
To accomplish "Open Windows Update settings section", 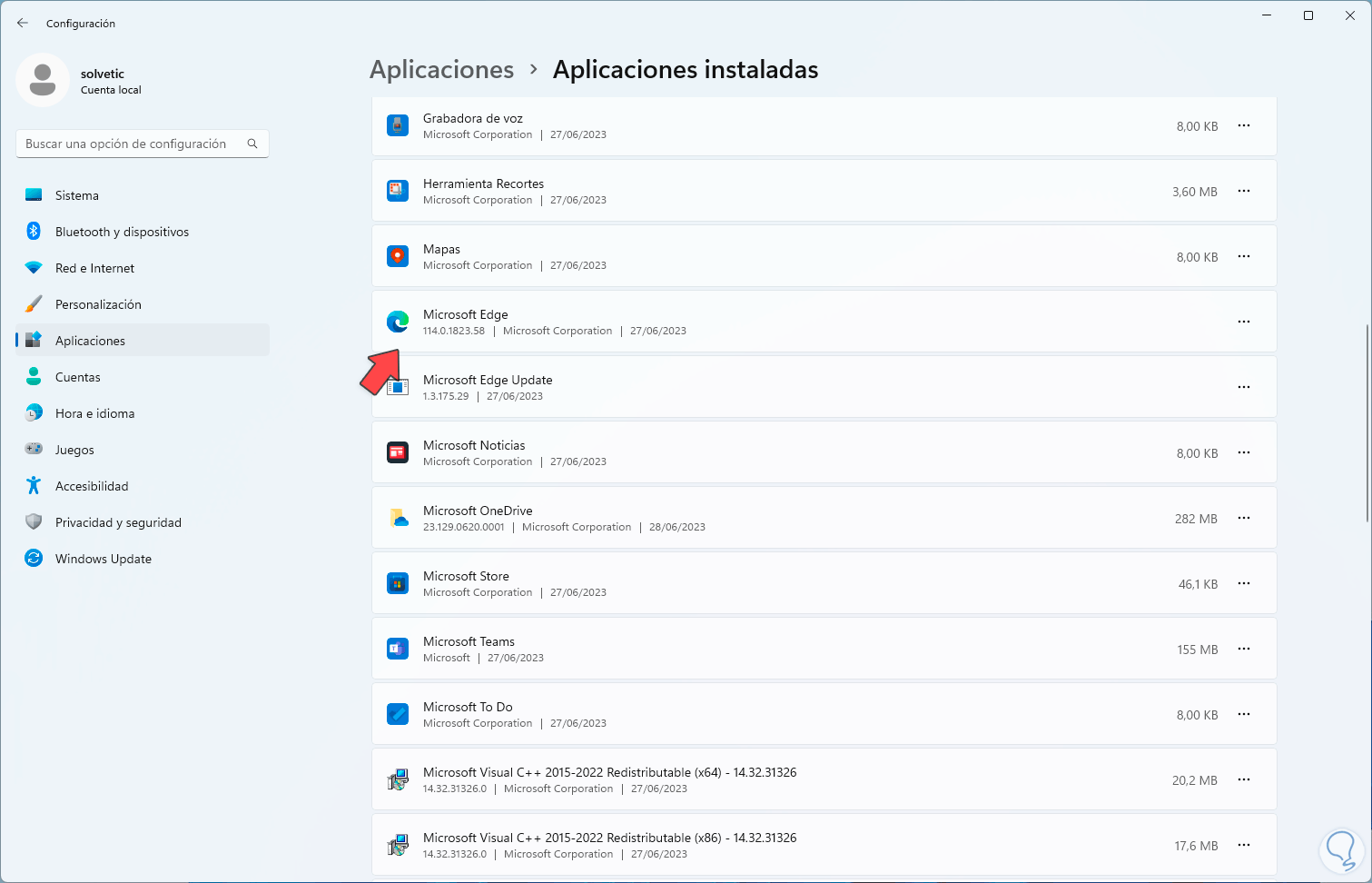I will [104, 559].
